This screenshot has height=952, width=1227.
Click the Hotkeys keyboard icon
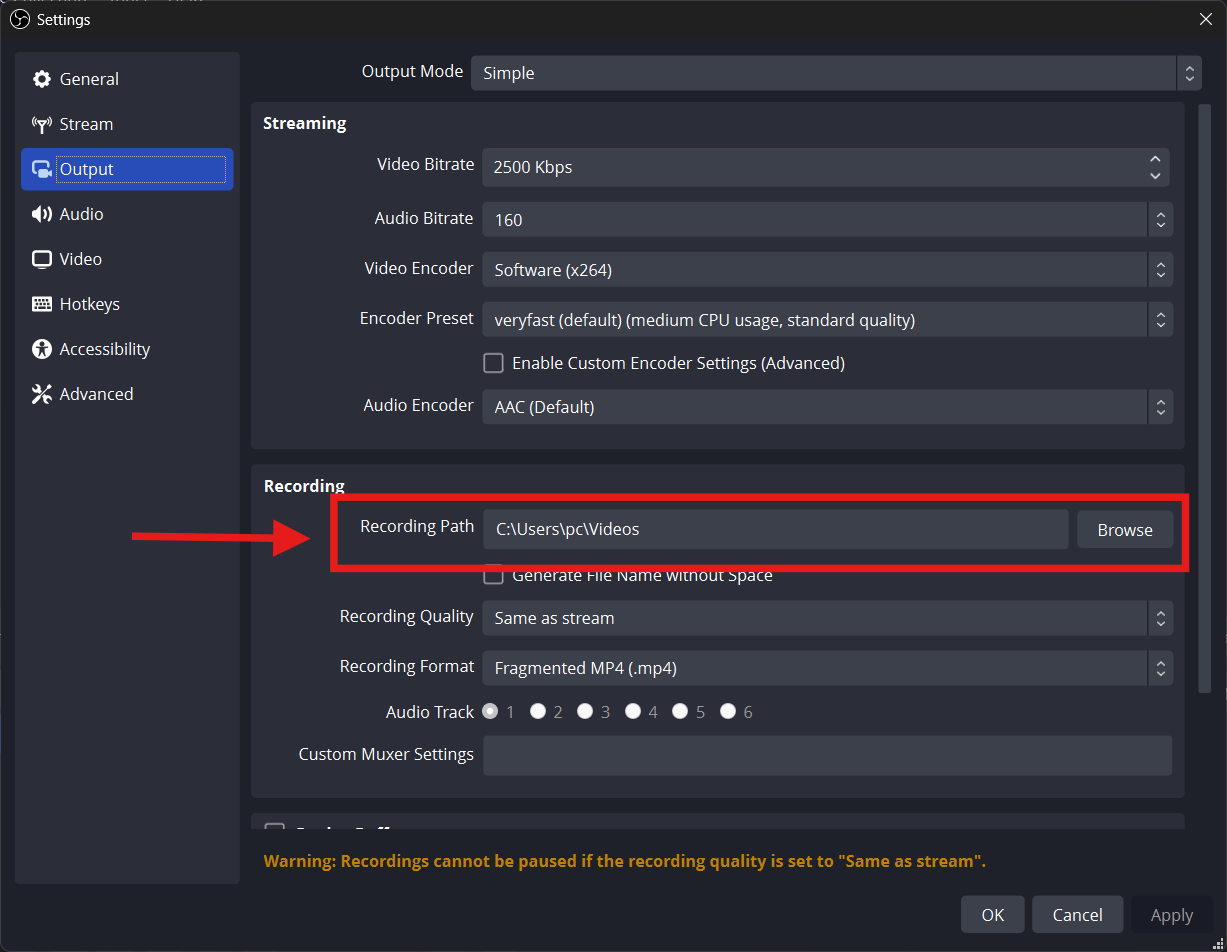click(42, 304)
